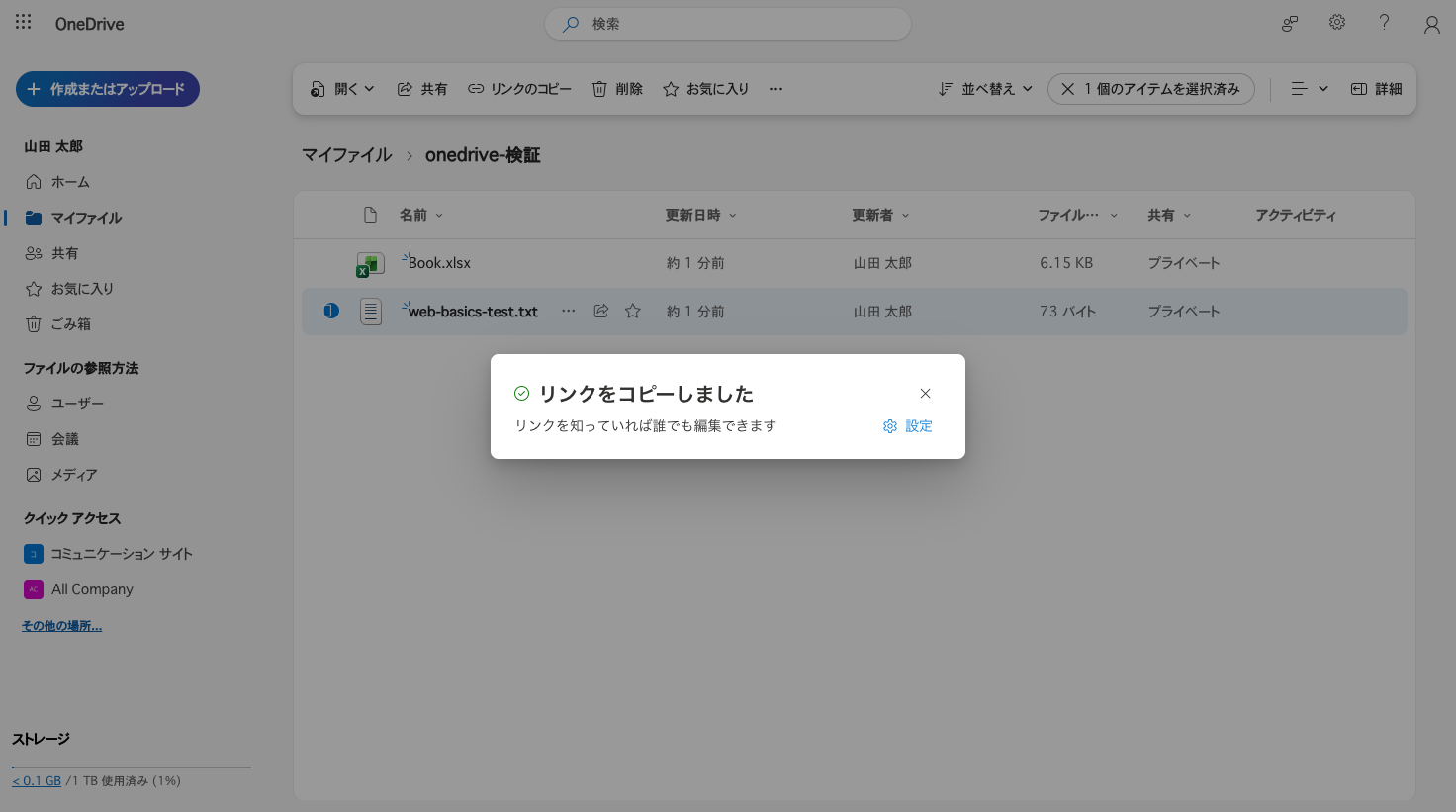Click the file type column header icon

pyautogui.click(x=371, y=215)
